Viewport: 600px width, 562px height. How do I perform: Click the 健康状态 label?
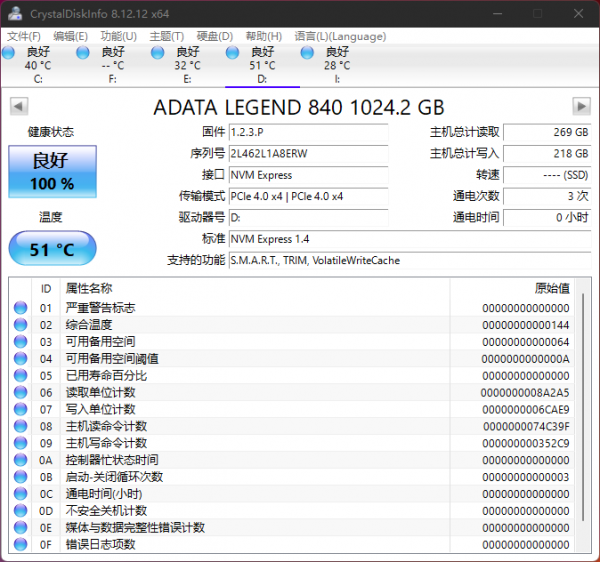51,132
